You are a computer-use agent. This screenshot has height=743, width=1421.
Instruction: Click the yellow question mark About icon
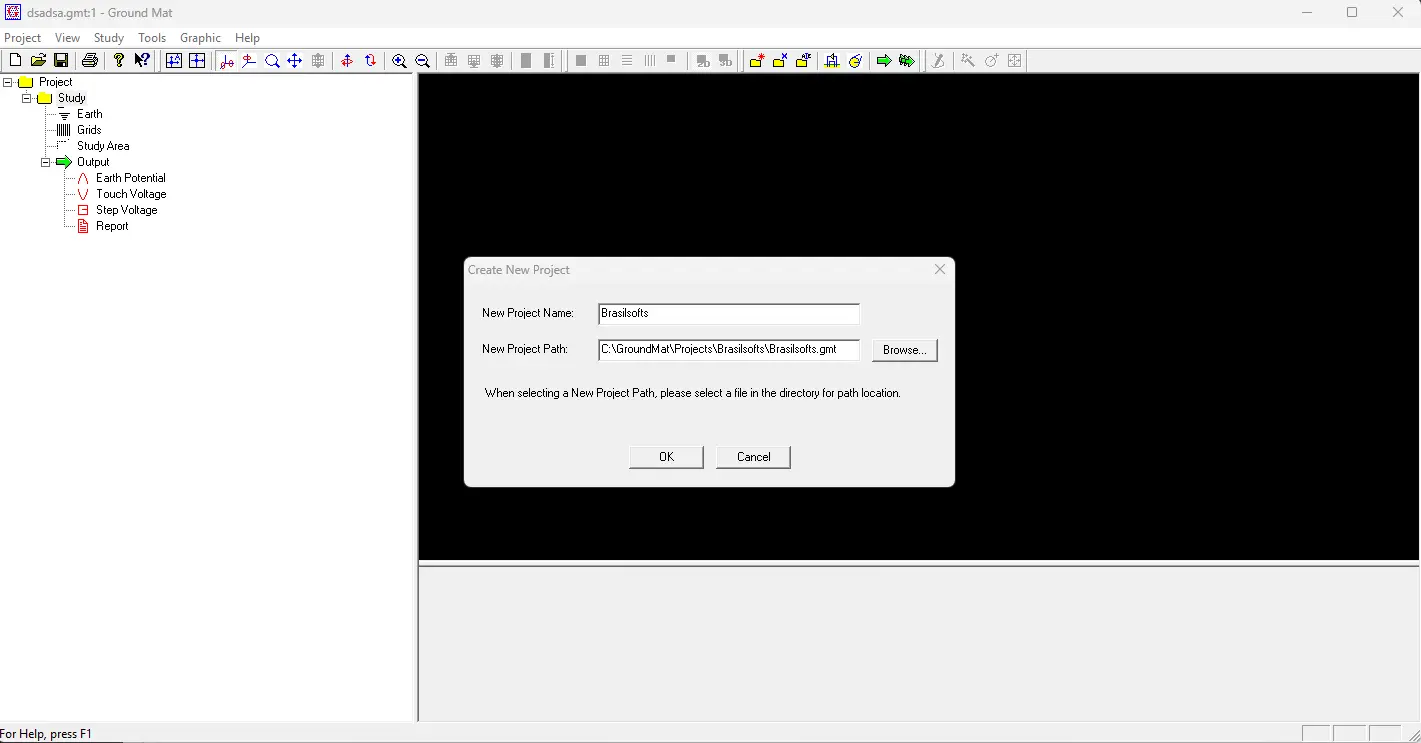(119, 61)
